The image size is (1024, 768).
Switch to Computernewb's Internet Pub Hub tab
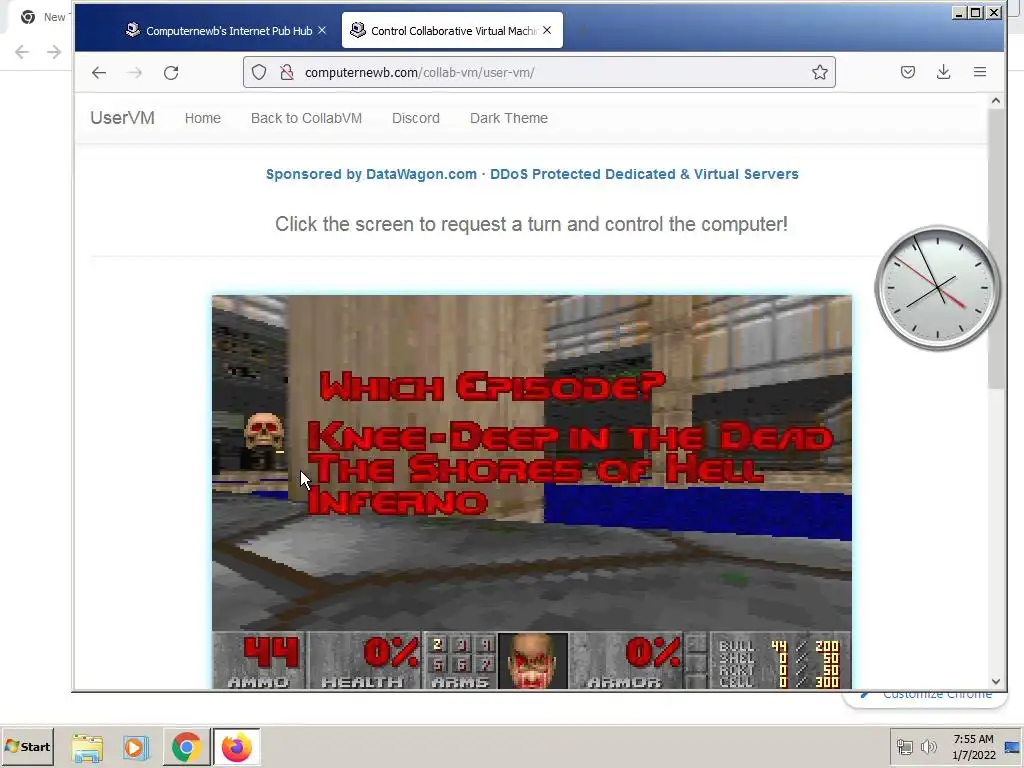coord(226,30)
